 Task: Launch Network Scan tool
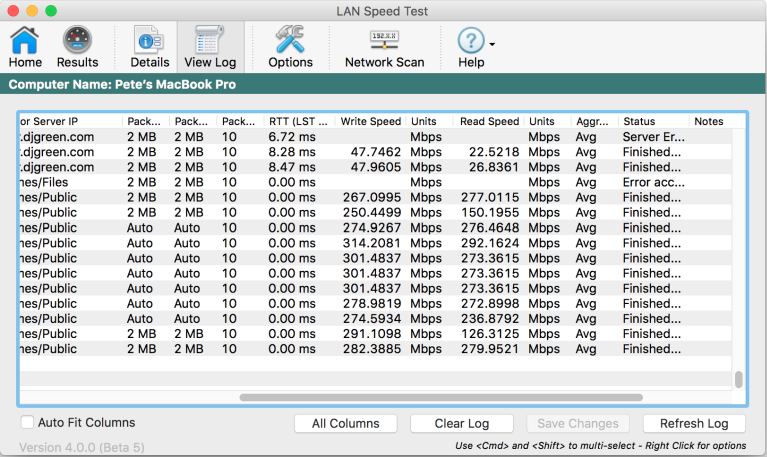click(384, 47)
